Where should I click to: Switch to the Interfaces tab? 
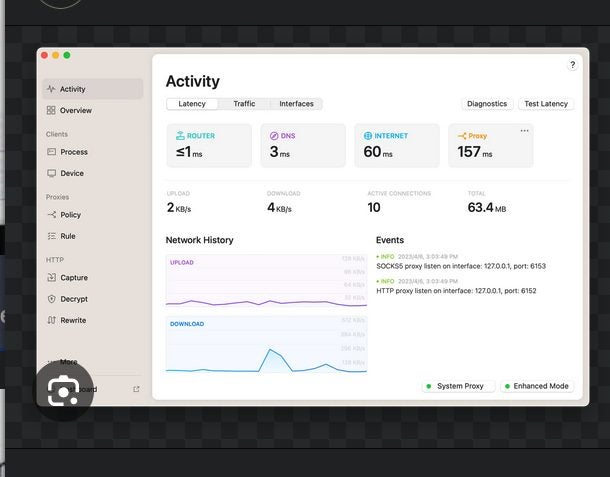point(296,104)
